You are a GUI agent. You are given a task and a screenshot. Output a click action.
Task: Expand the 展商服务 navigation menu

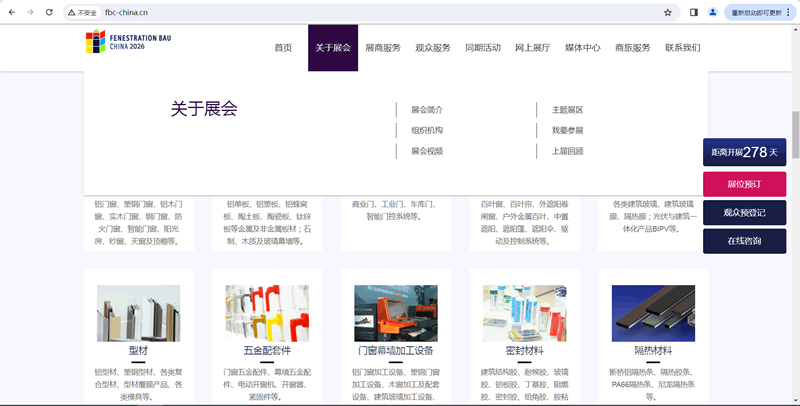[x=382, y=48]
